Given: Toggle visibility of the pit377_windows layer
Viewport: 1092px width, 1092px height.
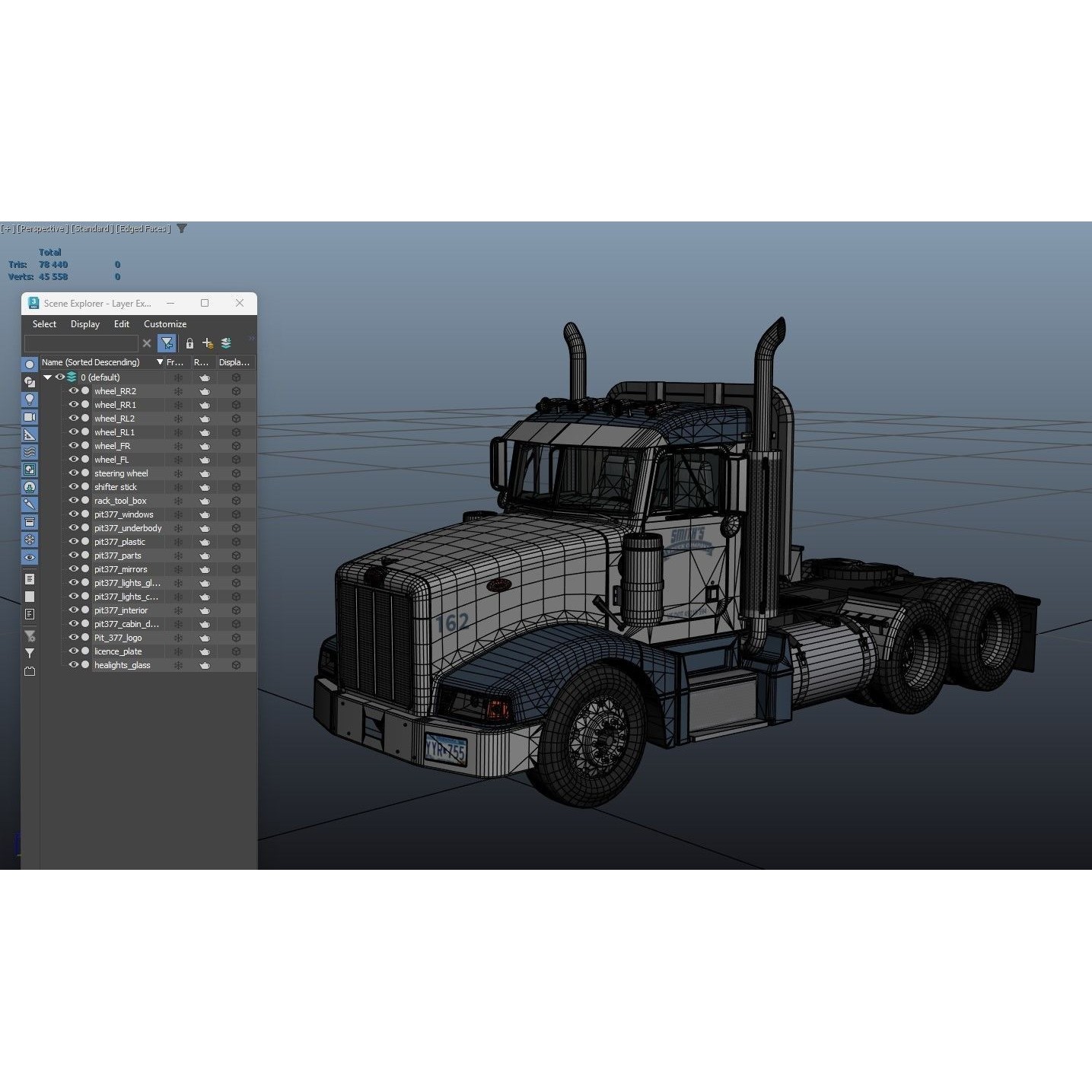Looking at the screenshot, I should [73, 514].
